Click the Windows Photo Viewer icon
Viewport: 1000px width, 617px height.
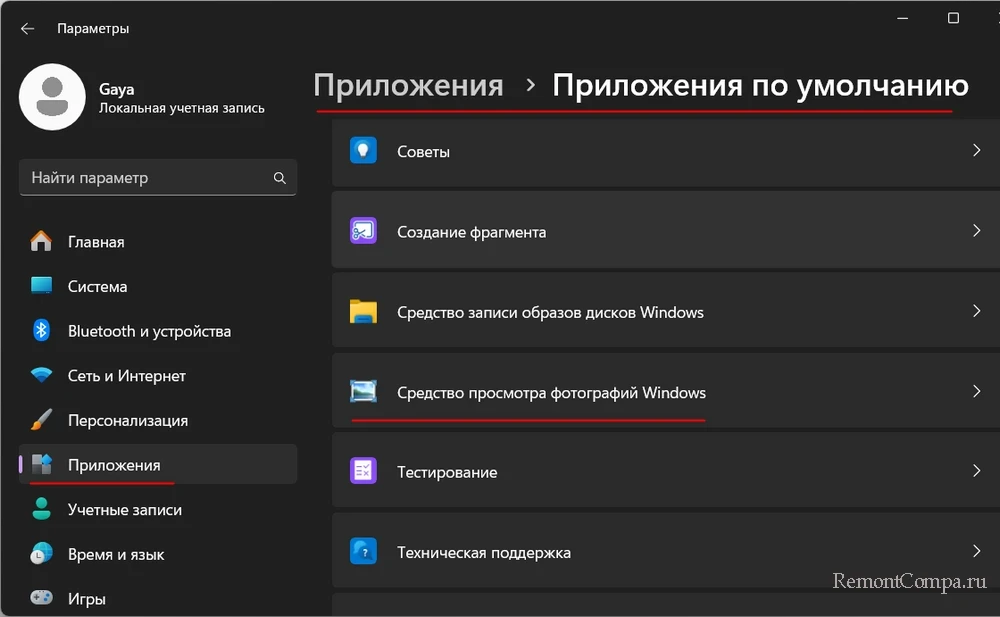tap(362, 392)
